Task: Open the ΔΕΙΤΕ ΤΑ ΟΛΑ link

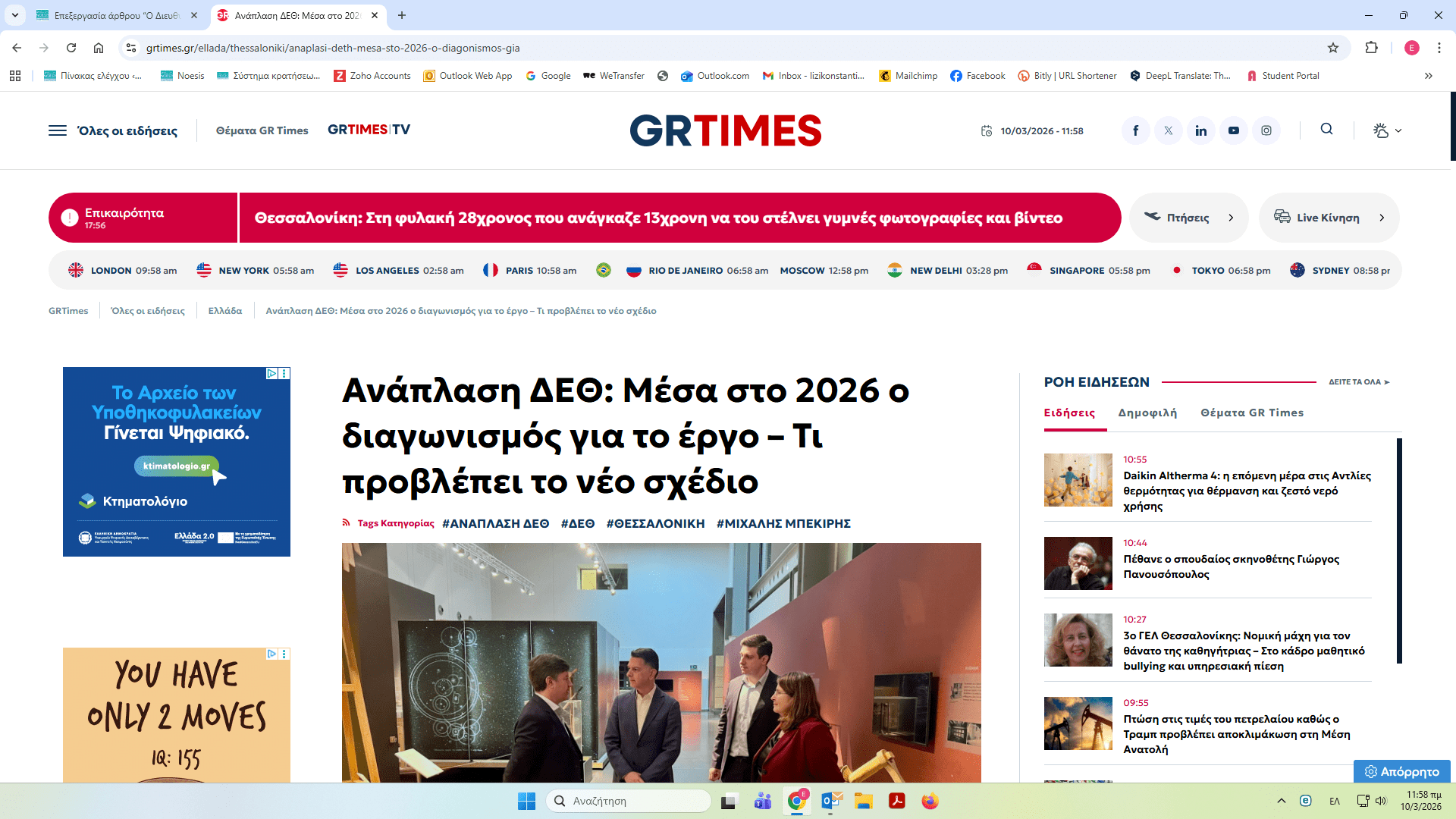Action: point(1359,382)
